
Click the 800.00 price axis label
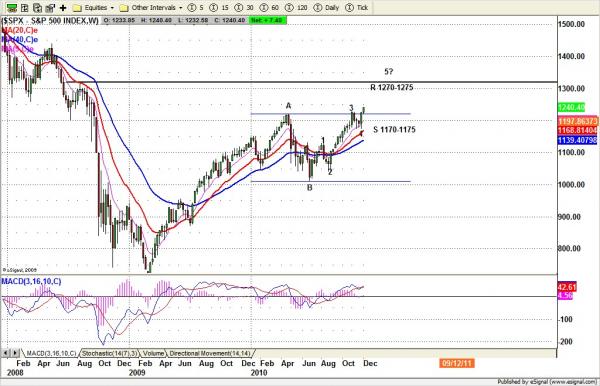[569, 249]
